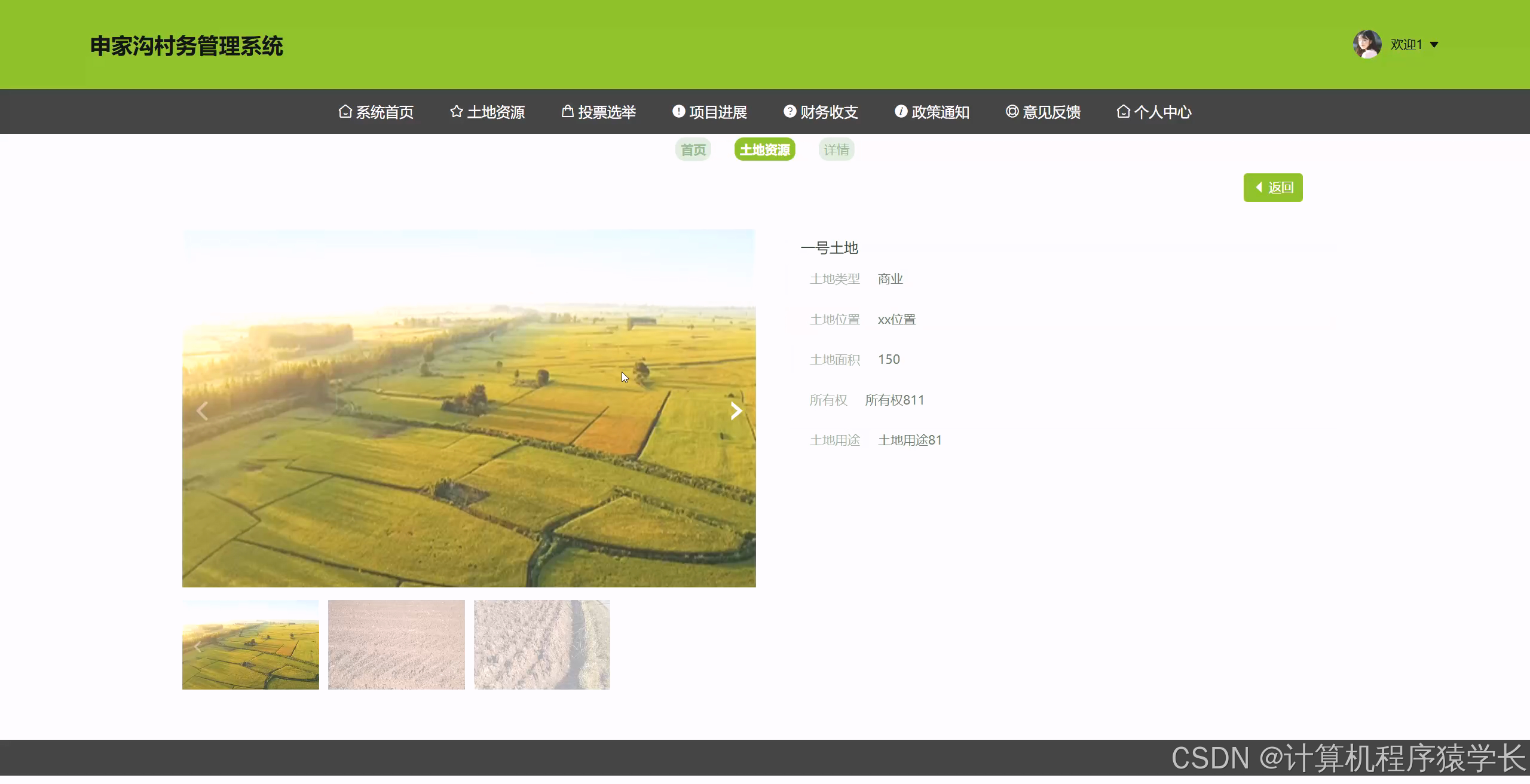This screenshot has height=784, width=1530.
Task: Click the question mark icon beside 财务收支
Action: (x=790, y=111)
